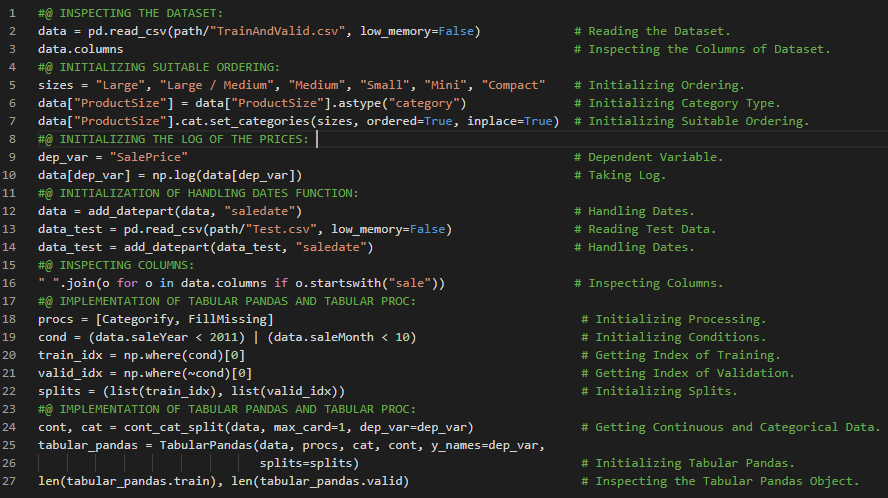Click the astype("category") call
The height and width of the screenshot is (498, 888).
click(x=393, y=103)
